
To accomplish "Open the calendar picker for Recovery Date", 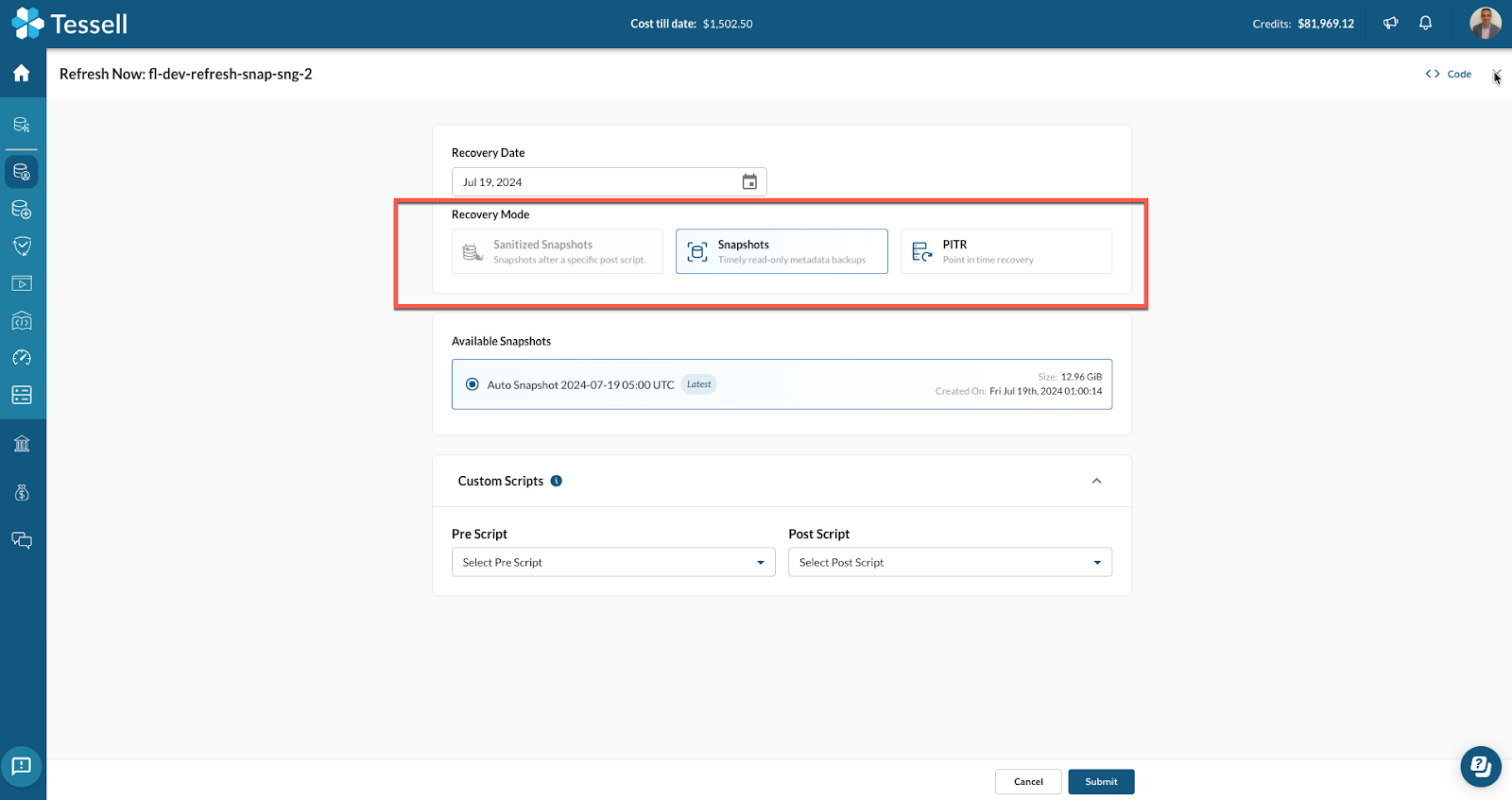I will tap(749, 182).
